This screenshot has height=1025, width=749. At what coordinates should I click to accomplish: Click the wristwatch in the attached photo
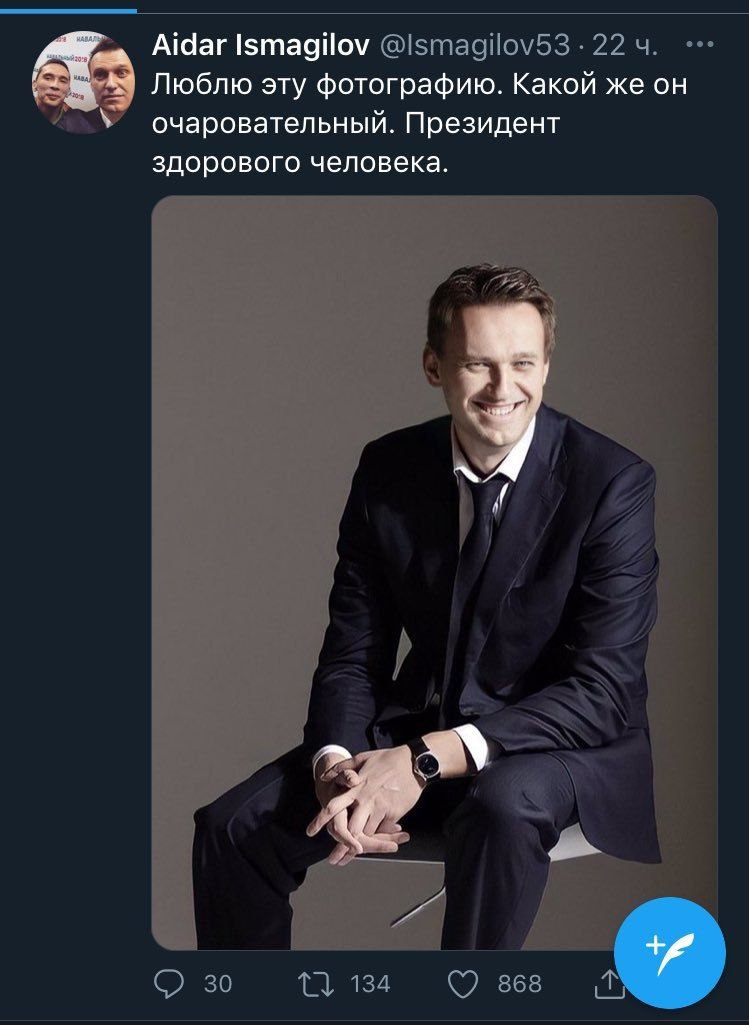pyautogui.click(x=425, y=760)
